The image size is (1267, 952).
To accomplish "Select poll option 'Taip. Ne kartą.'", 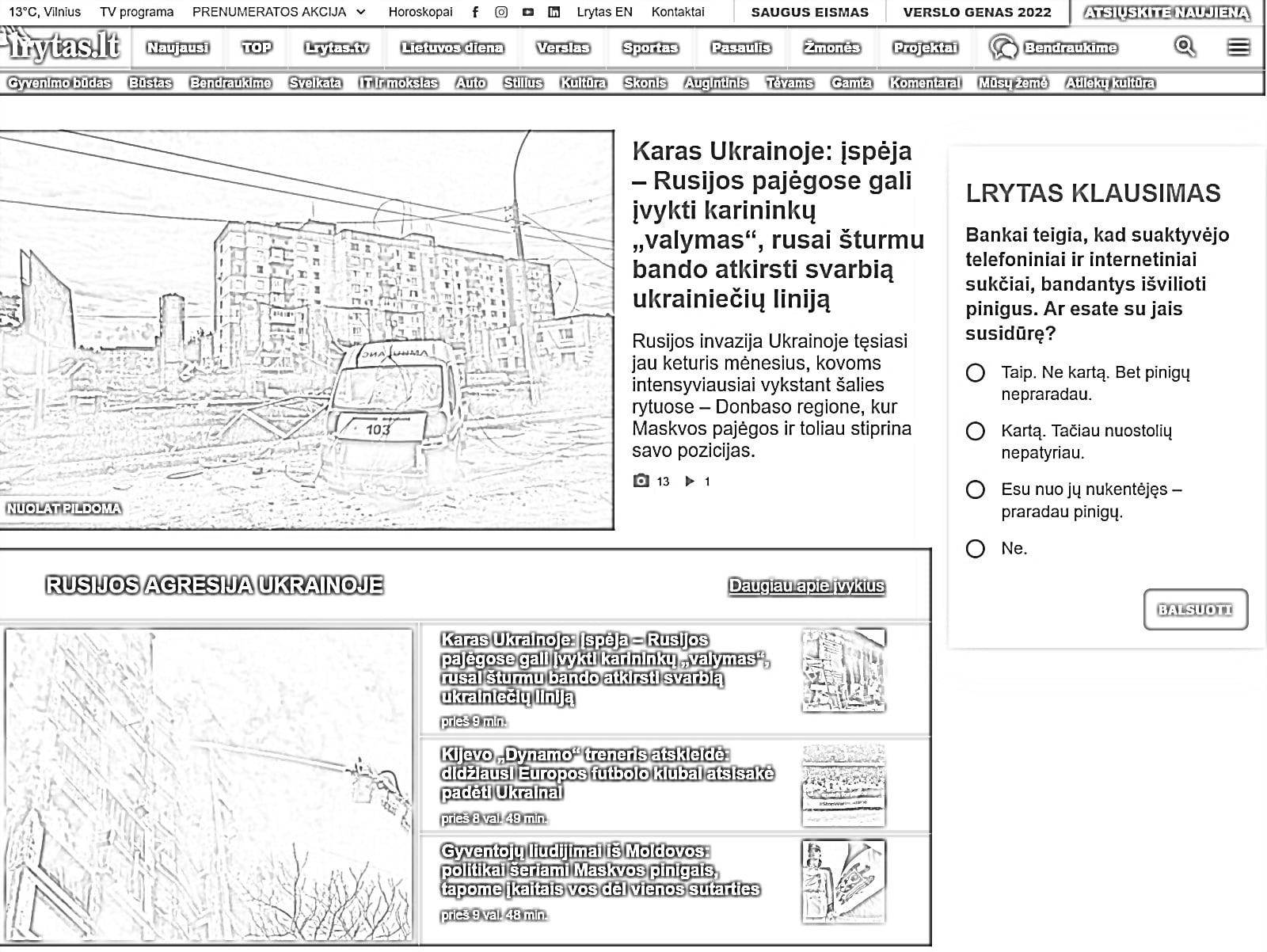I will click(x=976, y=373).
